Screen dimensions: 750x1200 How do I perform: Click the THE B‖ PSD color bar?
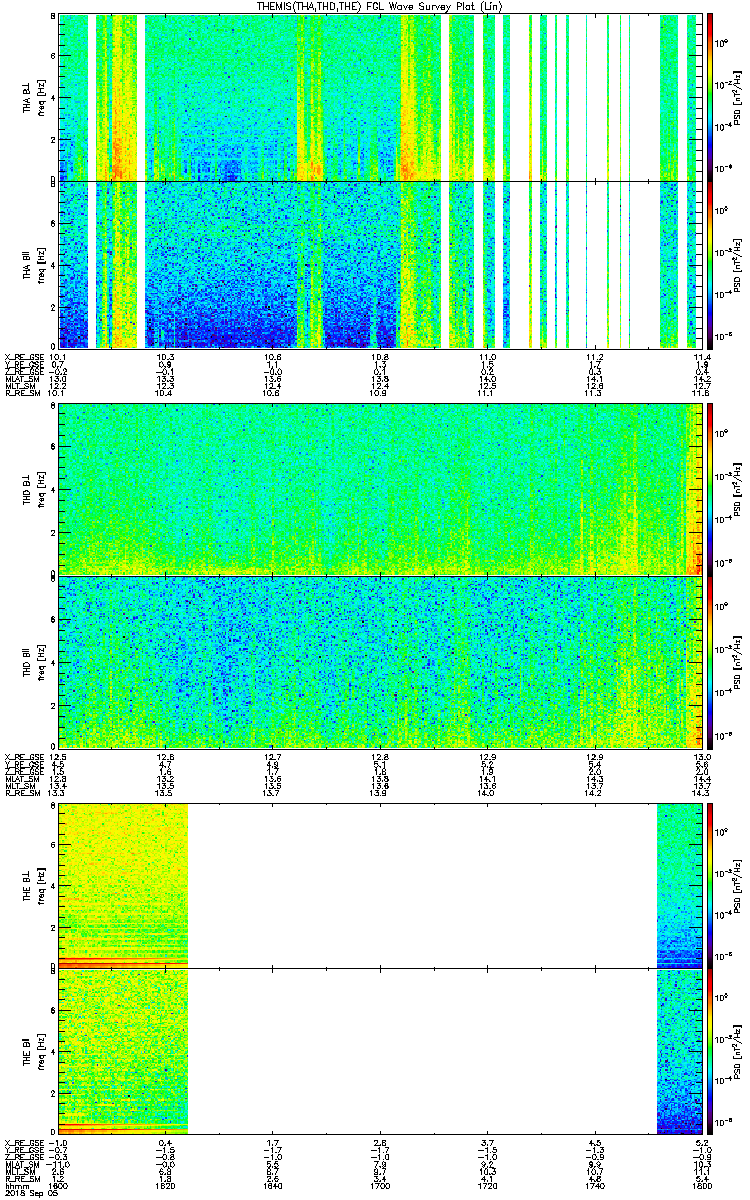pos(711,1051)
